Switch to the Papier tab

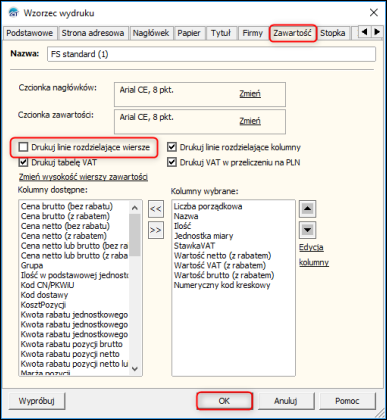click(189, 33)
